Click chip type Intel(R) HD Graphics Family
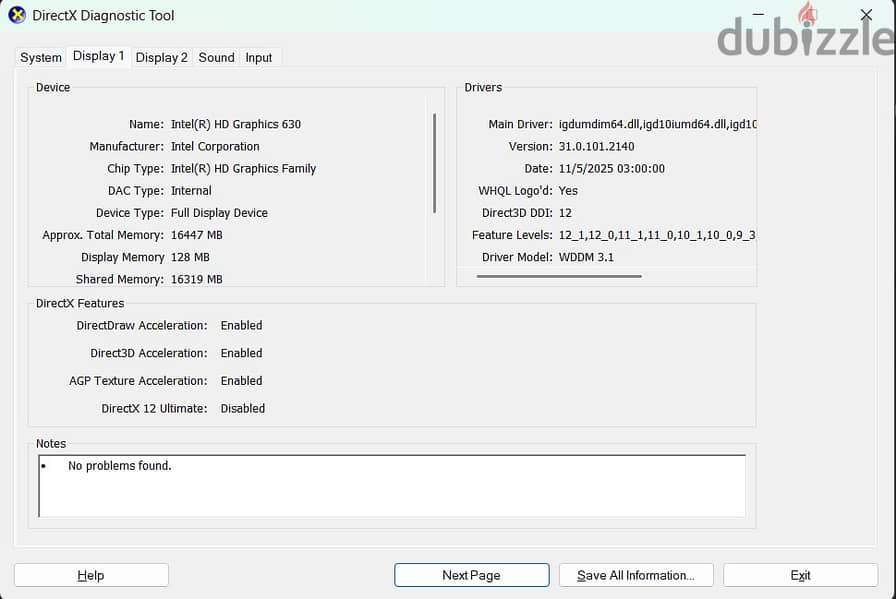 coord(243,169)
